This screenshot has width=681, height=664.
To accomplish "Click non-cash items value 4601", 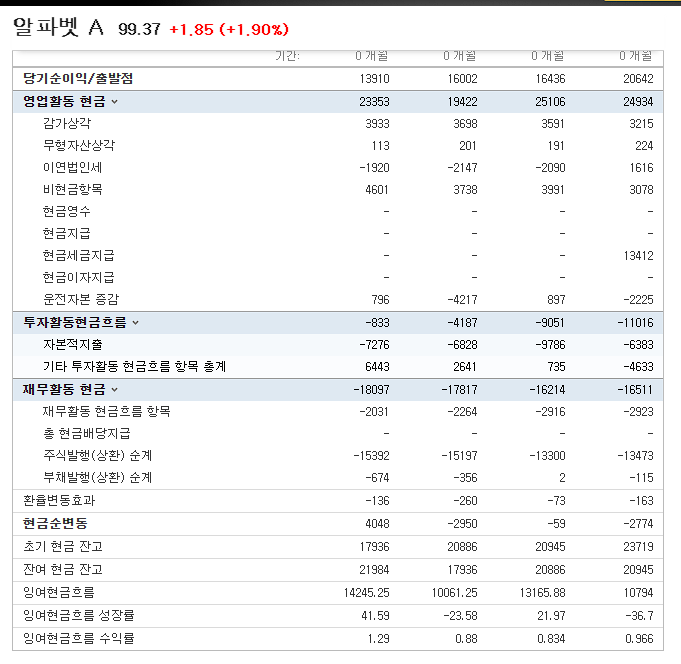I will (x=377, y=190).
